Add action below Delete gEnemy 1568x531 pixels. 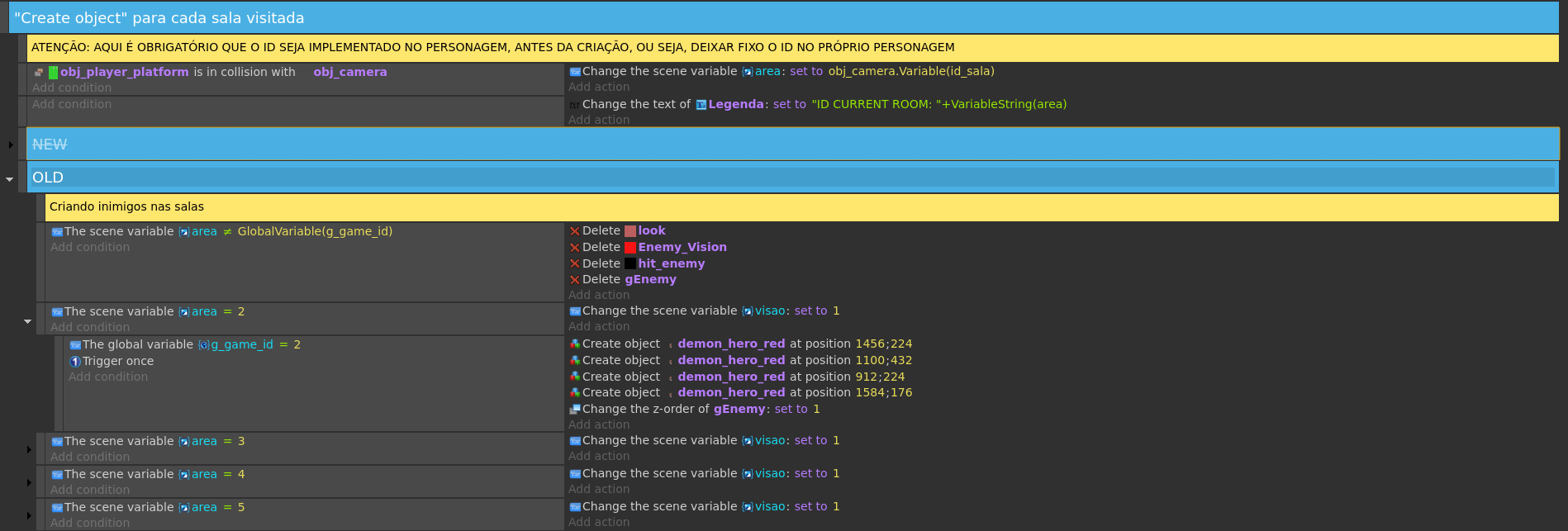pyautogui.click(x=599, y=296)
